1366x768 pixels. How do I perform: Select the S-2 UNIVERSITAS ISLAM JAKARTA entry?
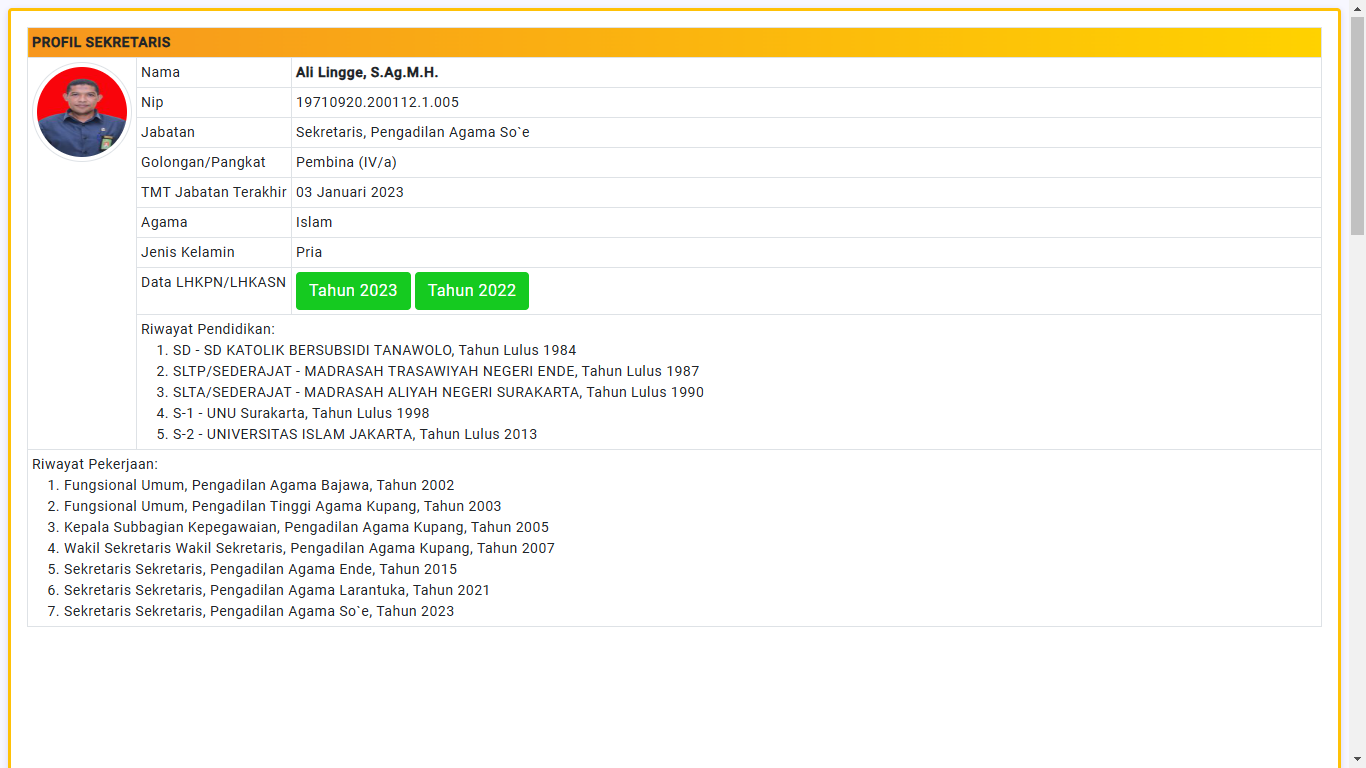click(x=355, y=434)
